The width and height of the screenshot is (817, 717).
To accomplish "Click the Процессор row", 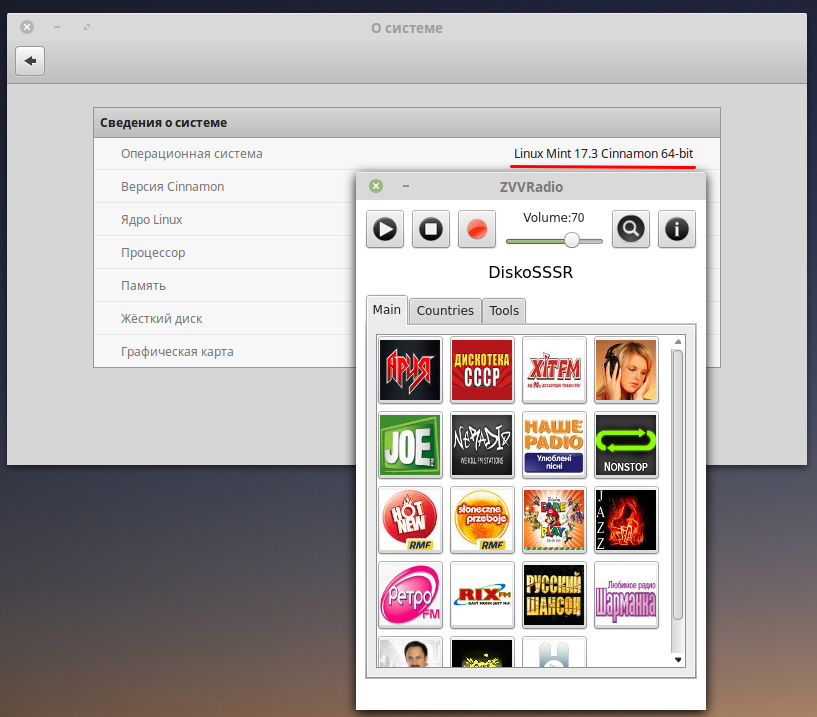I will (225, 253).
